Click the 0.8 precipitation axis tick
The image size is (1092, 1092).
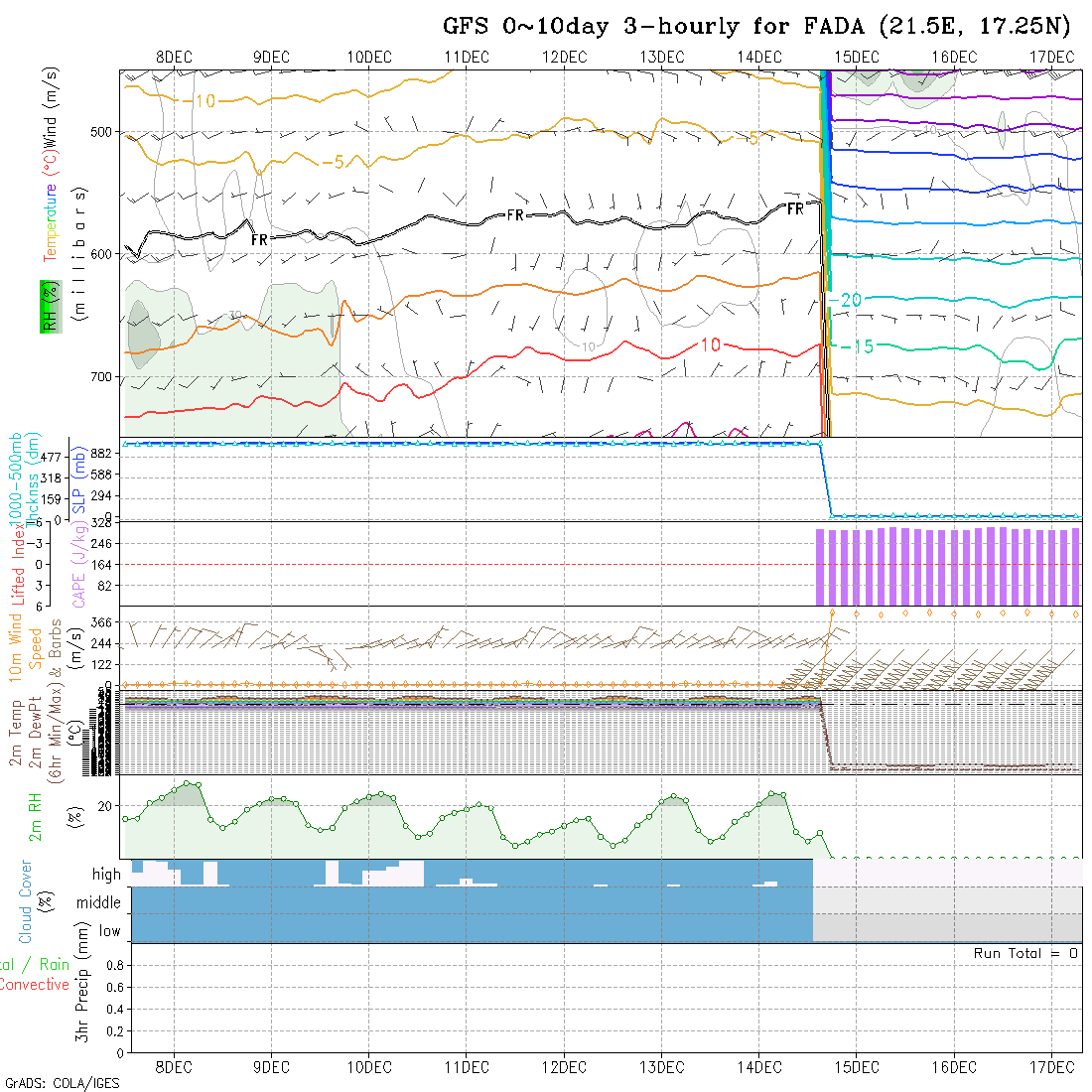point(112,965)
